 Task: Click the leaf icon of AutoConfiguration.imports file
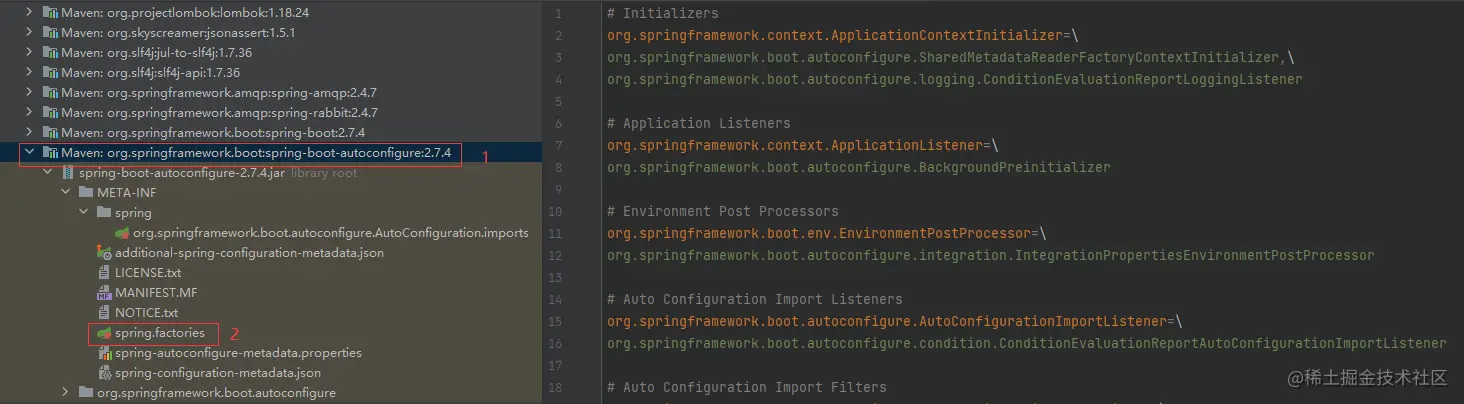point(123,233)
